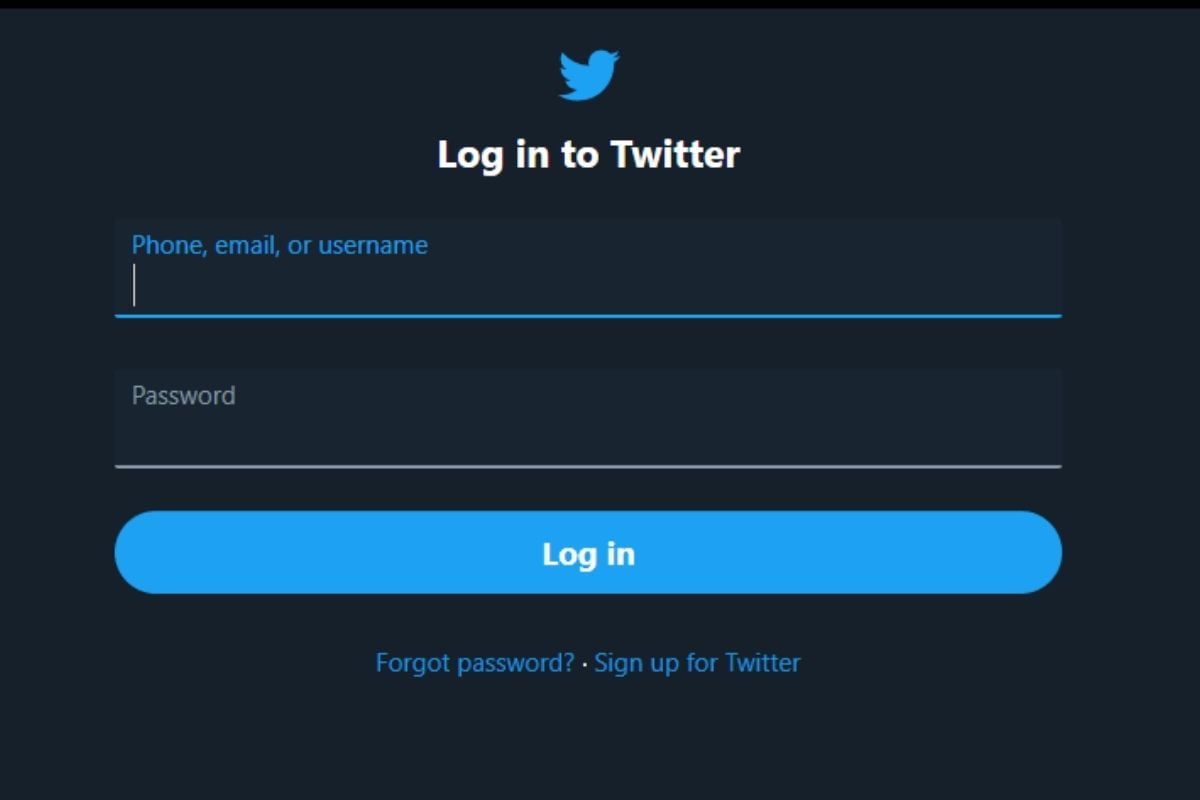
Task: Click the blue Log in button
Action: pyautogui.click(x=588, y=553)
